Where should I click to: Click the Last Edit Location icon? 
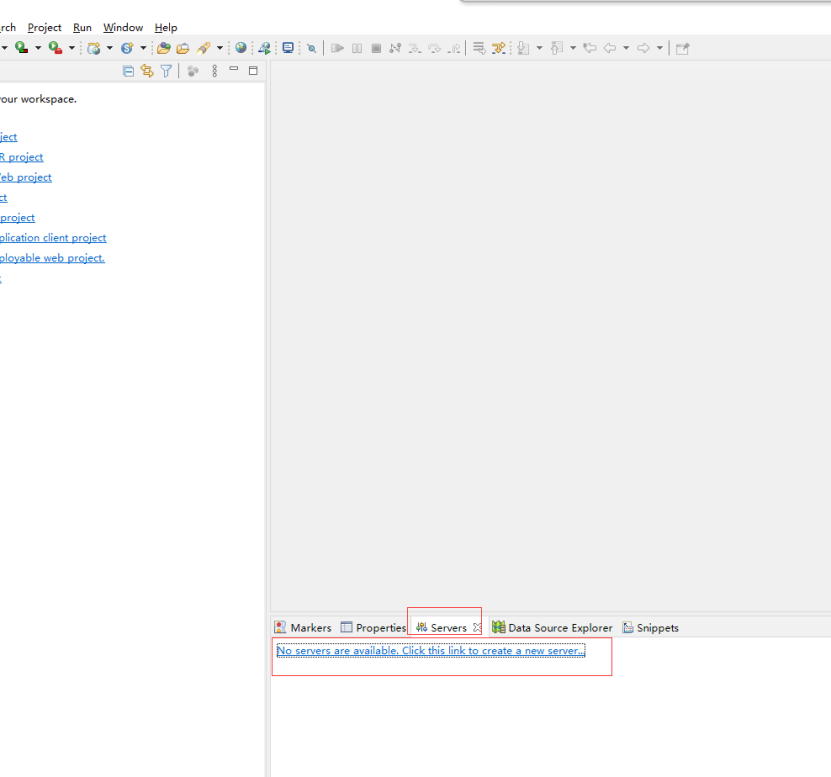tap(590, 48)
